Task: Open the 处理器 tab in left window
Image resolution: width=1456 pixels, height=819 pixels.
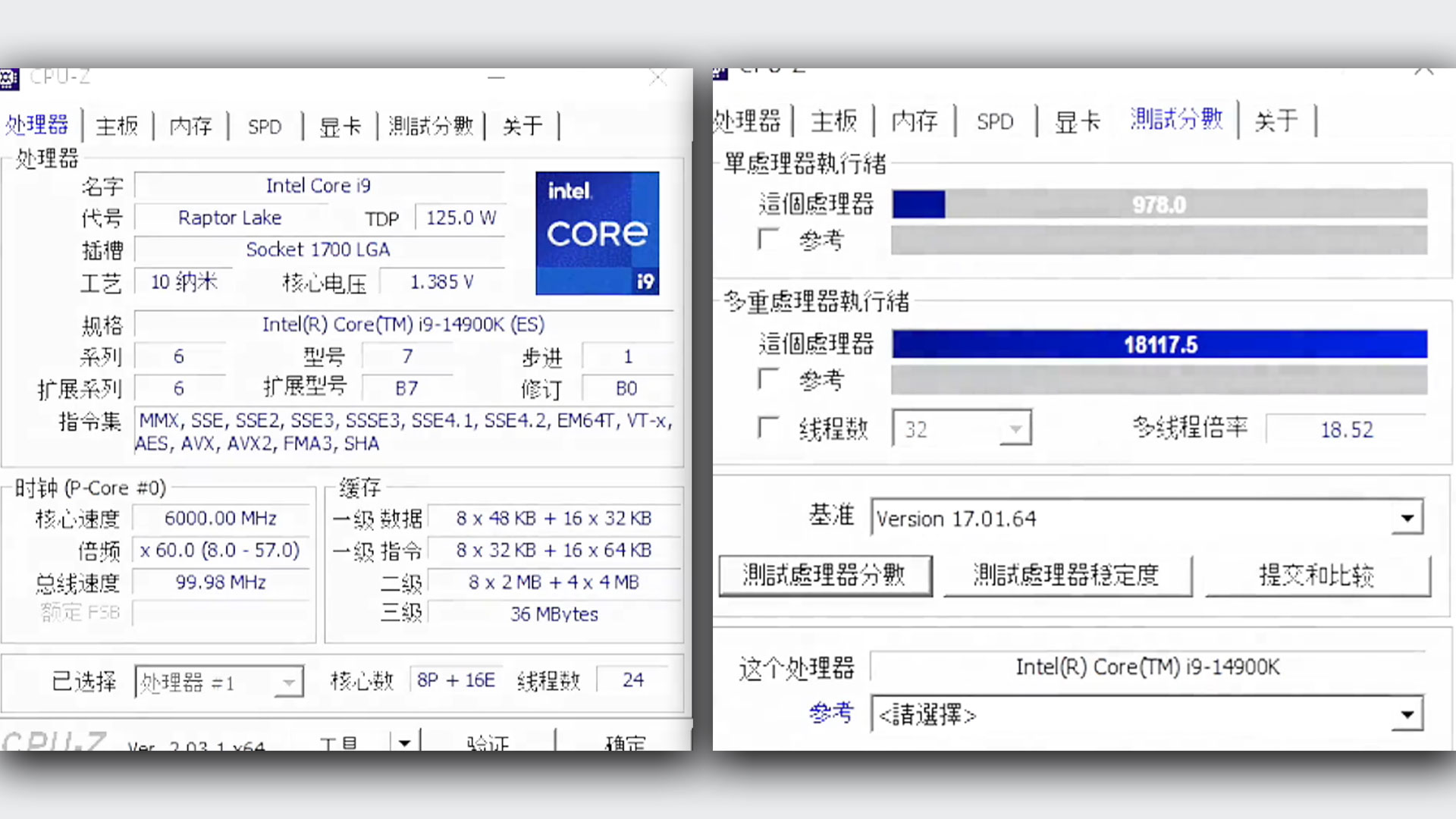Action: pos(36,124)
